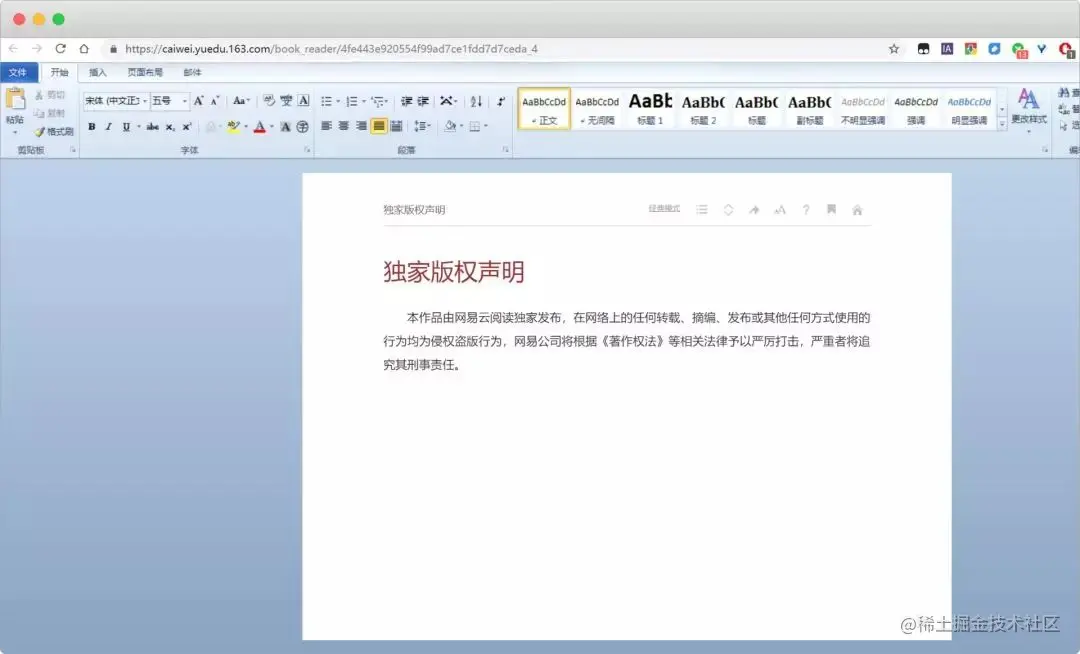
Task: Click the Character Shading icon
Action: coord(285,127)
